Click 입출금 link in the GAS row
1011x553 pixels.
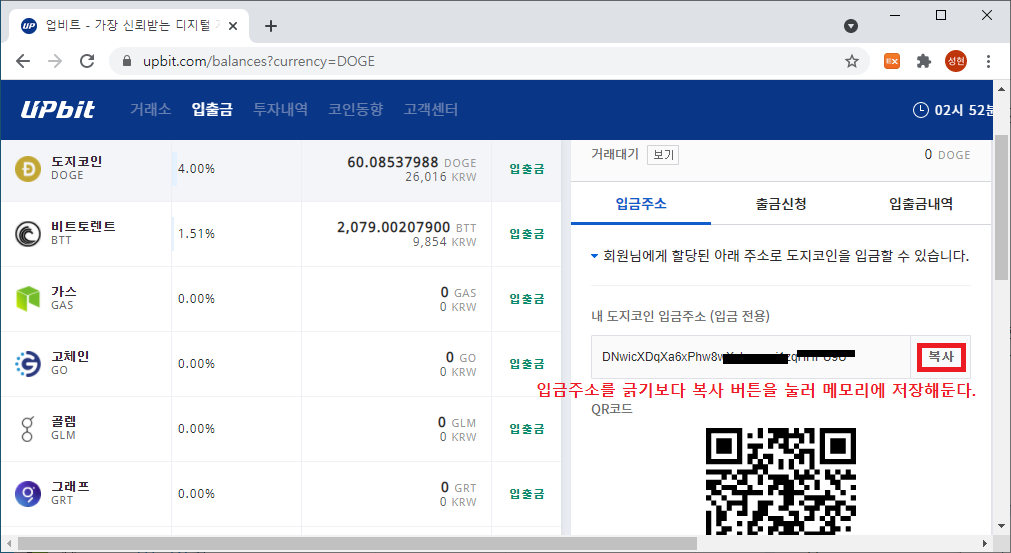527,298
